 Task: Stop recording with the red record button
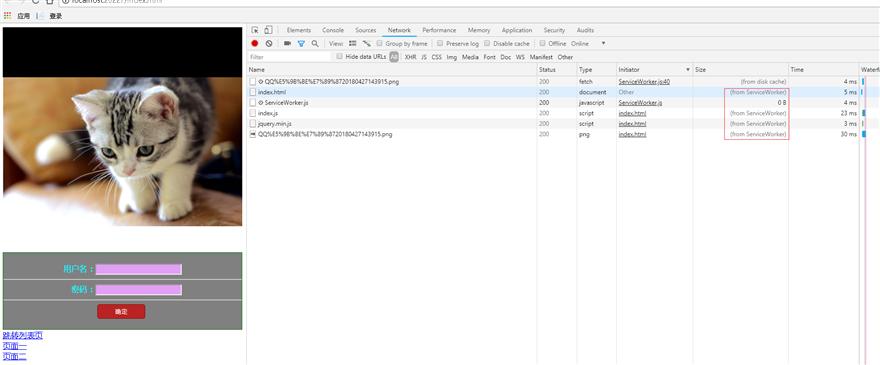pos(255,43)
